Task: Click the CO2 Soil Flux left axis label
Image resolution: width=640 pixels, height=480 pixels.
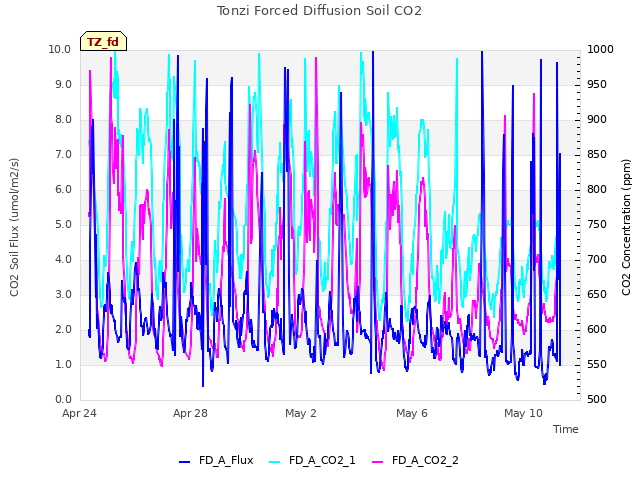Action: [x=14, y=227]
